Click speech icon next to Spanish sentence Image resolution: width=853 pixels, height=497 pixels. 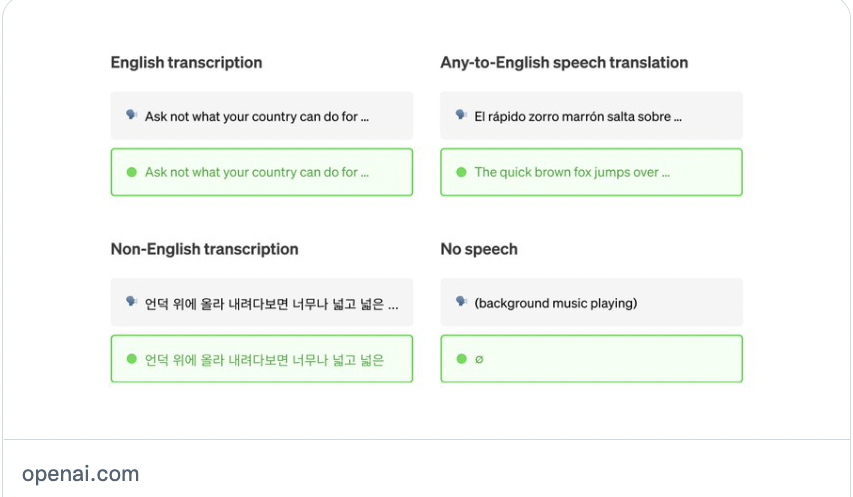click(x=461, y=115)
